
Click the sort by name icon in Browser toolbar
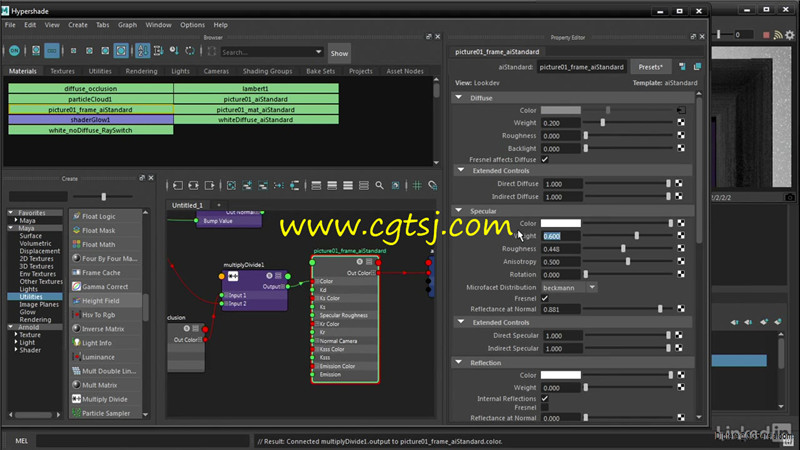coord(142,51)
